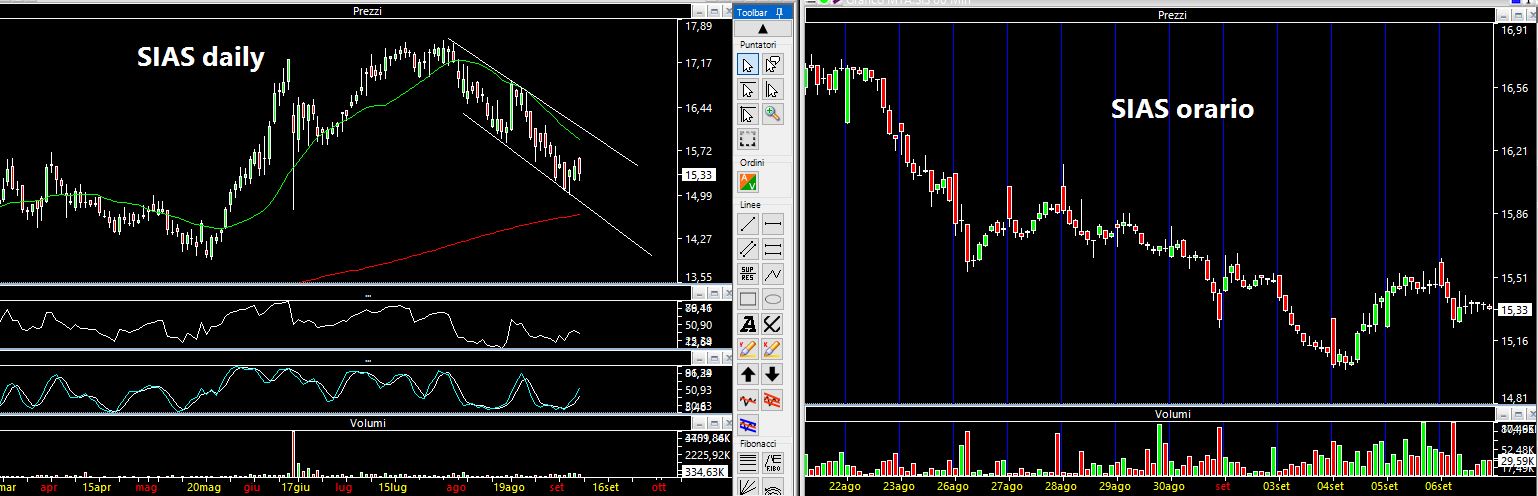The image size is (1538, 496).
Task: Click the 50,90 oscillator value label
Action: (x=699, y=325)
